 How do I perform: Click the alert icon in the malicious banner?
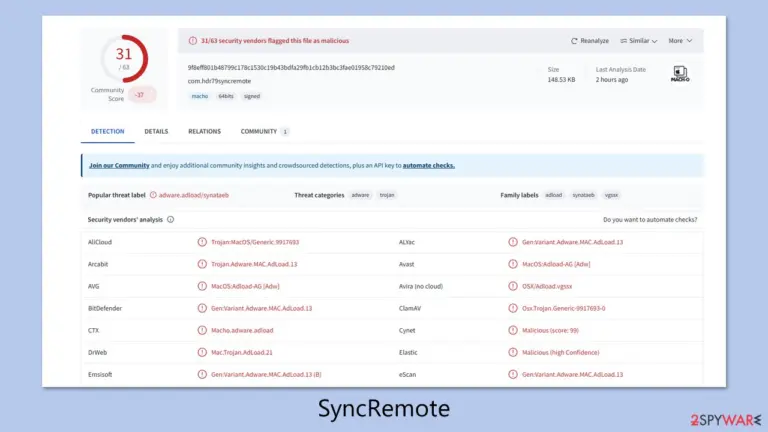pos(192,41)
